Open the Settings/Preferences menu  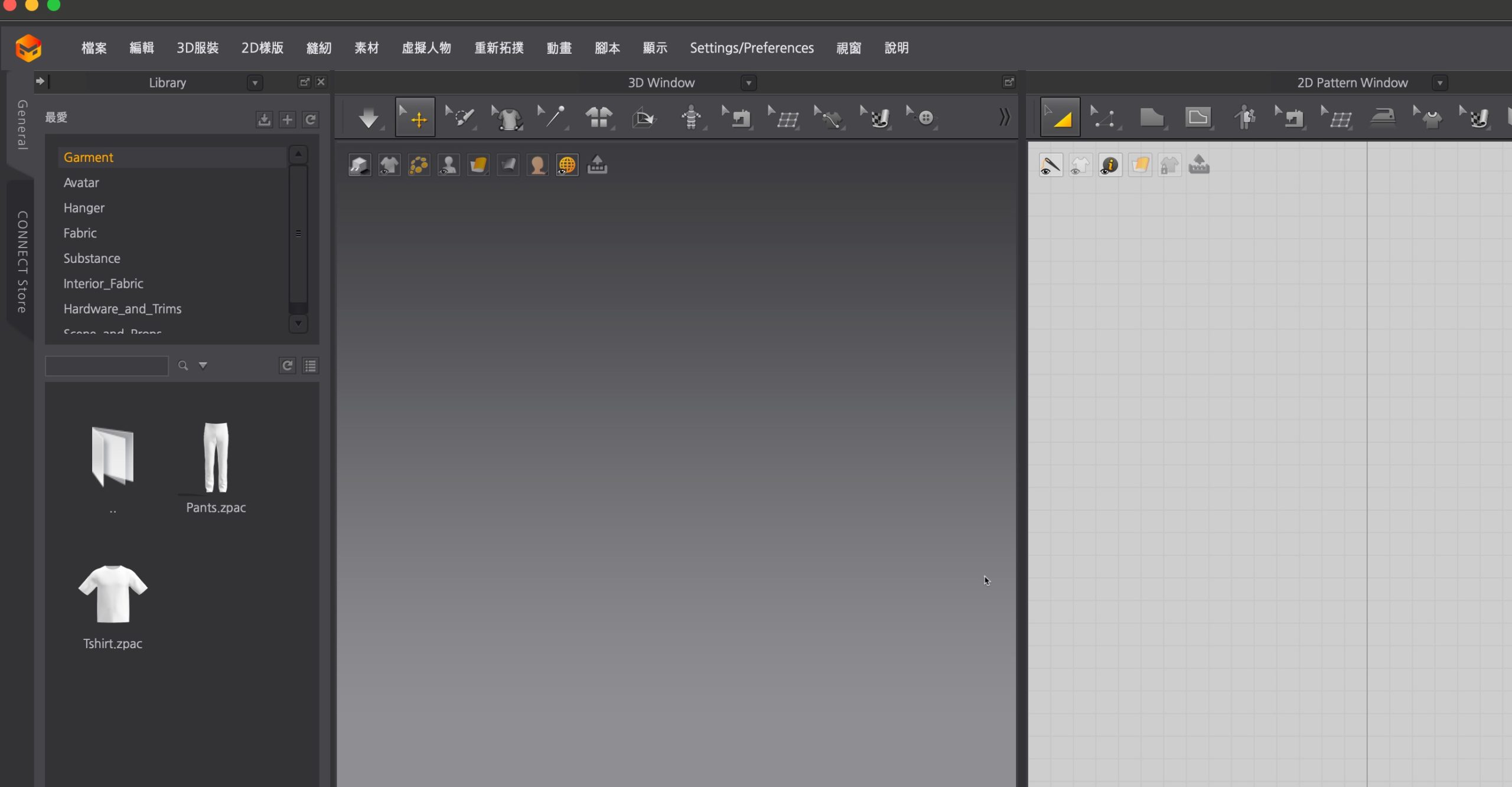(x=751, y=48)
